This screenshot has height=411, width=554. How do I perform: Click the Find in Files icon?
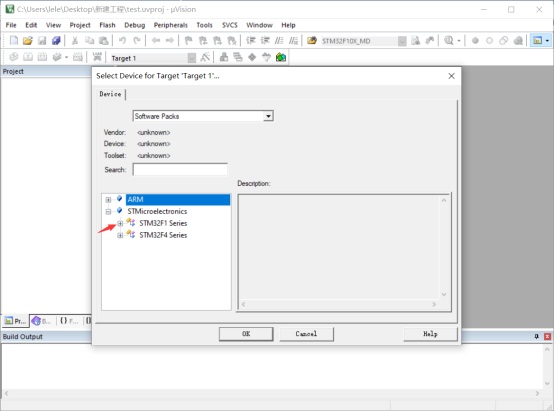(x=312, y=41)
